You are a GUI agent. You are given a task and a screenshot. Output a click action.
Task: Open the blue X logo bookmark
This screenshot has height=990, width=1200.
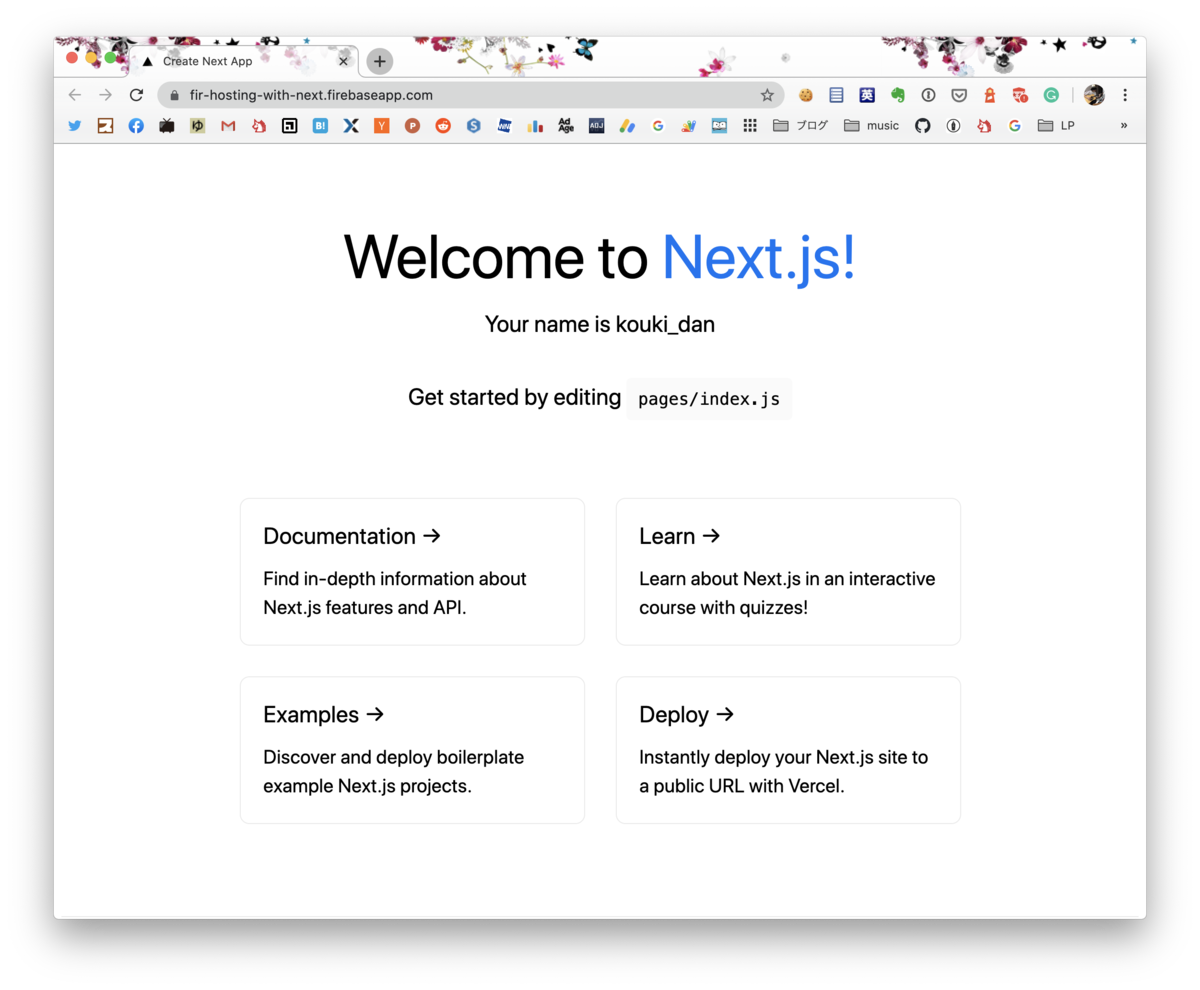click(x=351, y=126)
